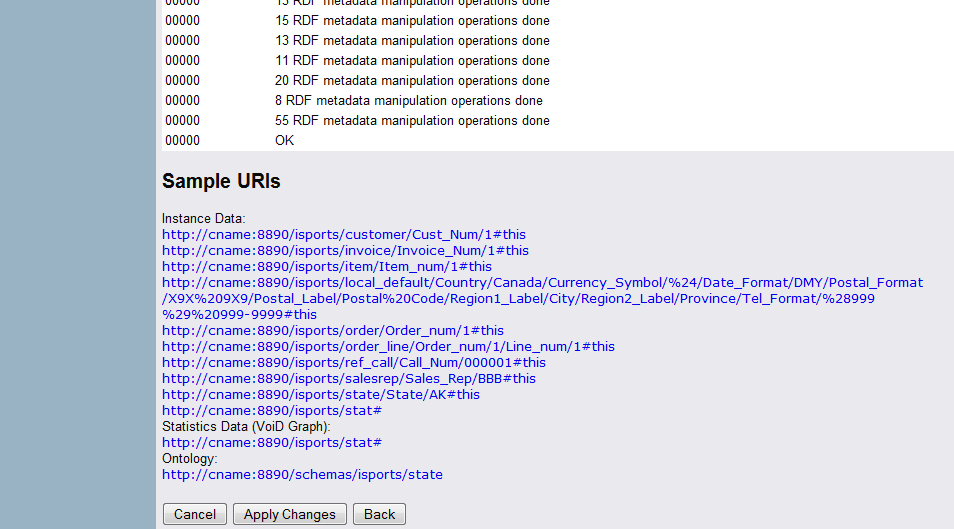Open the invoice Invoice_Num sample URI
Viewport: 954px width, 529px height.
coord(345,250)
